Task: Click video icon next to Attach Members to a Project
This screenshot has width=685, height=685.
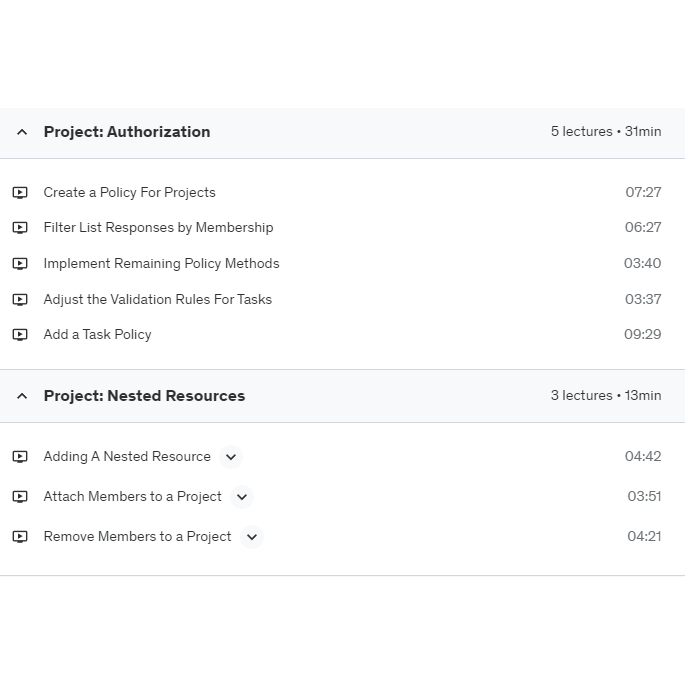Action: pos(20,497)
